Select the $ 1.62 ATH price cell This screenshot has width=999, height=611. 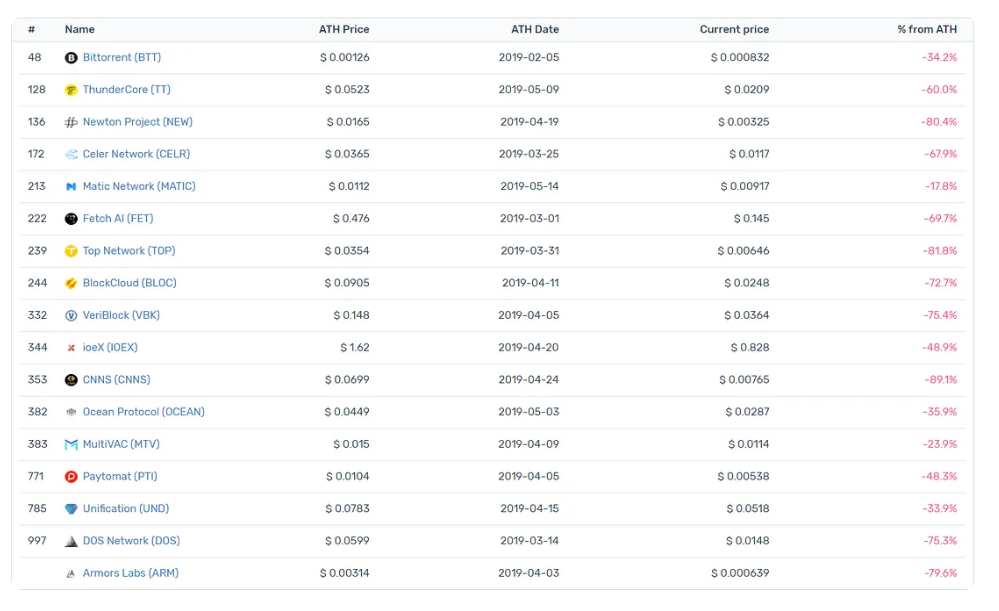pos(355,347)
